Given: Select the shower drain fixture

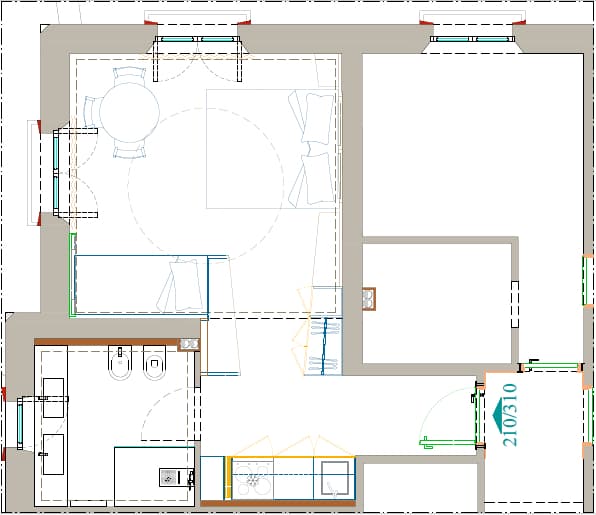Looking at the screenshot, I should tap(168, 477).
